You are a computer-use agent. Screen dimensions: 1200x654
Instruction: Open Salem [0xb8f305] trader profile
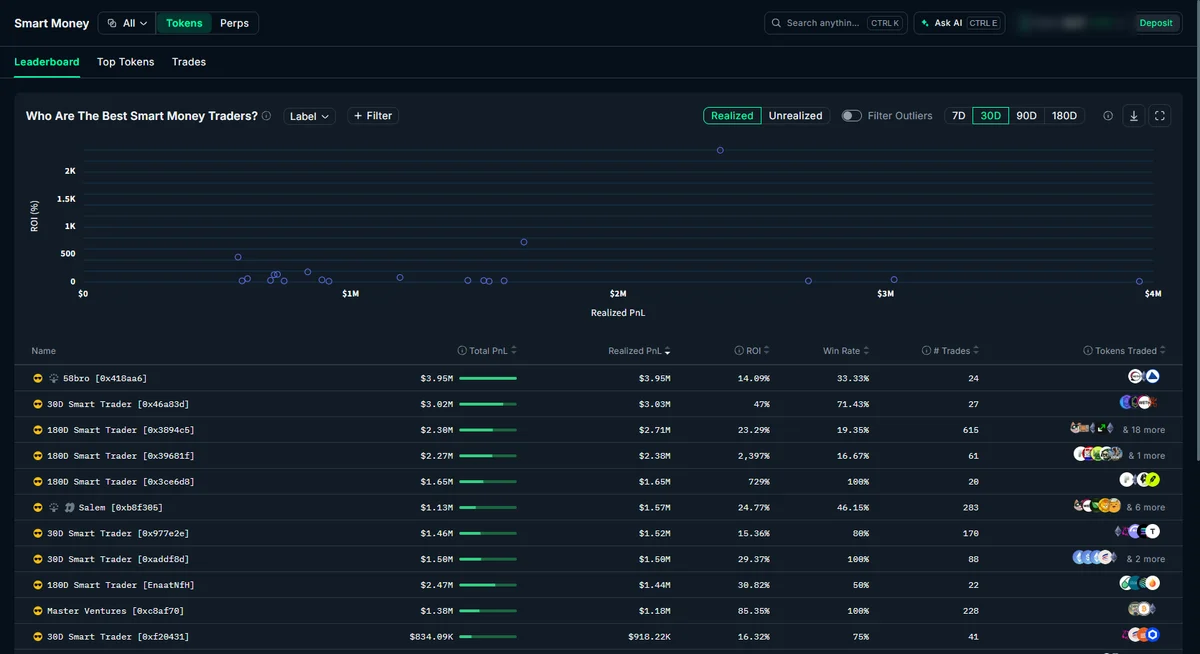pyautogui.click(x=120, y=508)
